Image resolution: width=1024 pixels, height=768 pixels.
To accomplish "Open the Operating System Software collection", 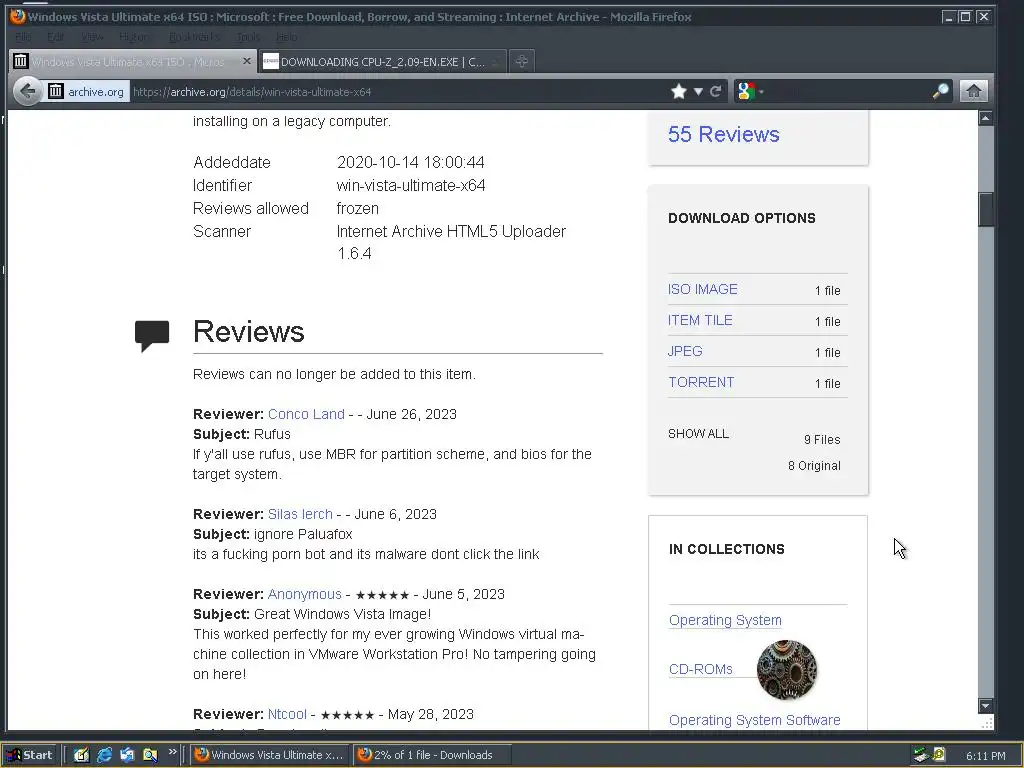I will pyautogui.click(x=754, y=720).
